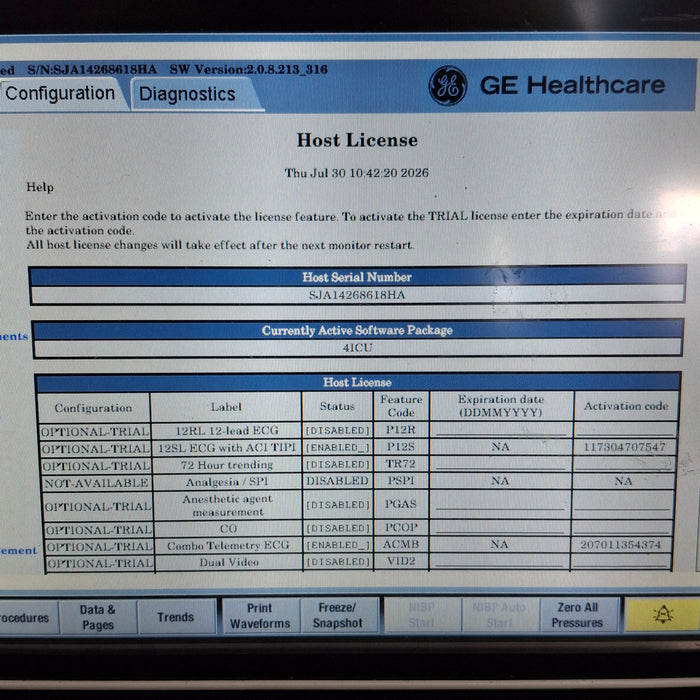Switch to the Configuration tab

60,94
